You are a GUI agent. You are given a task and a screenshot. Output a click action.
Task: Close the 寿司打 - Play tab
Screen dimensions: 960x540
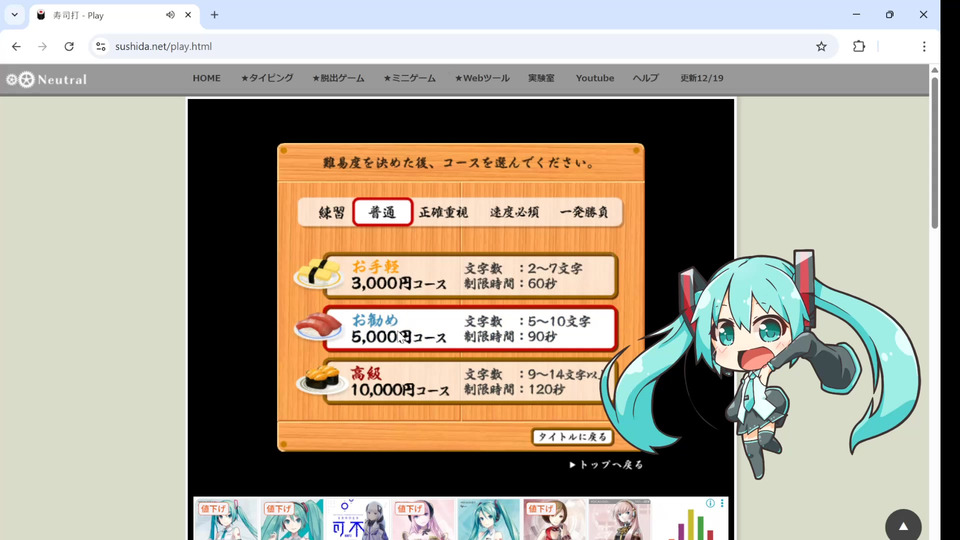(188, 15)
